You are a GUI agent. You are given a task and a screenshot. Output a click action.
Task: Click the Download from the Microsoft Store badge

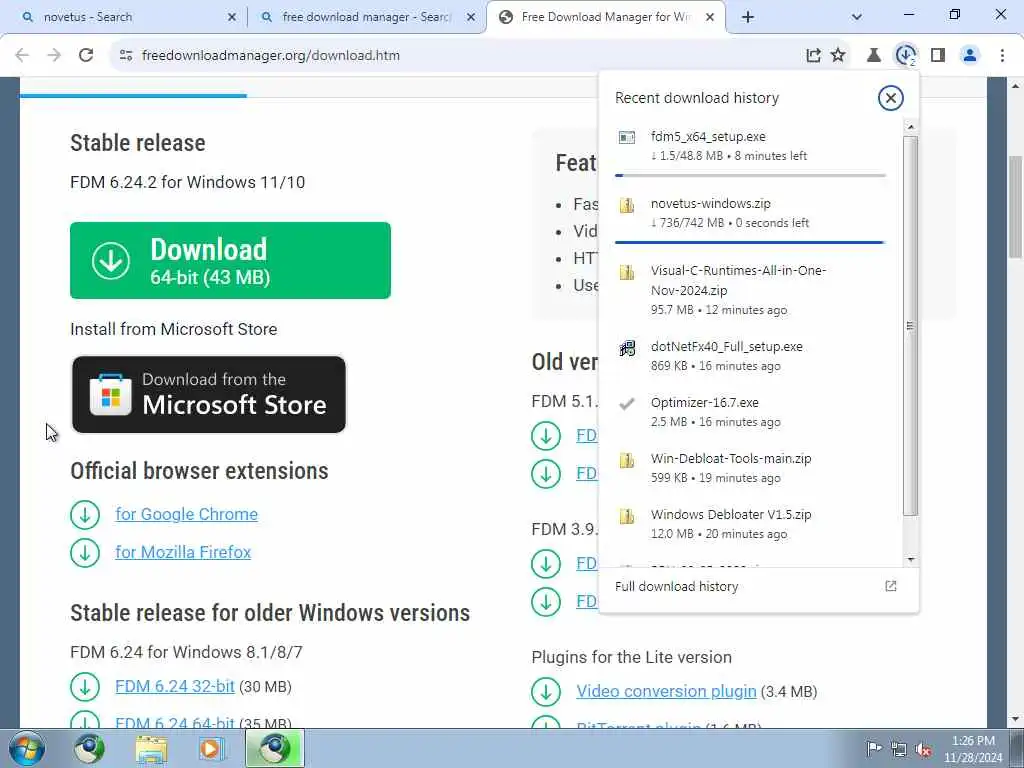208,394
